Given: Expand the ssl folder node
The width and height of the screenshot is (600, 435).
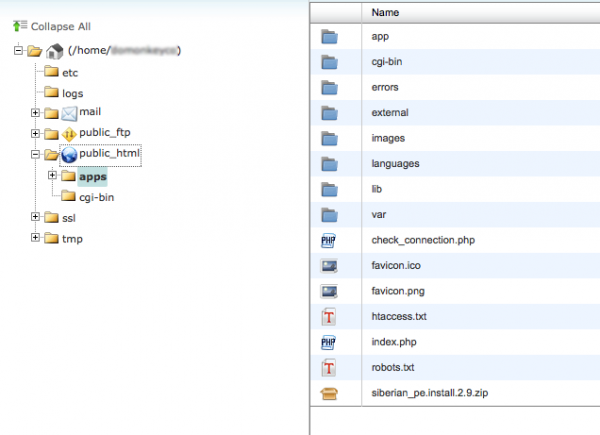Looking at the screenshot, I should pyautogui.click(x=36, y=217).
